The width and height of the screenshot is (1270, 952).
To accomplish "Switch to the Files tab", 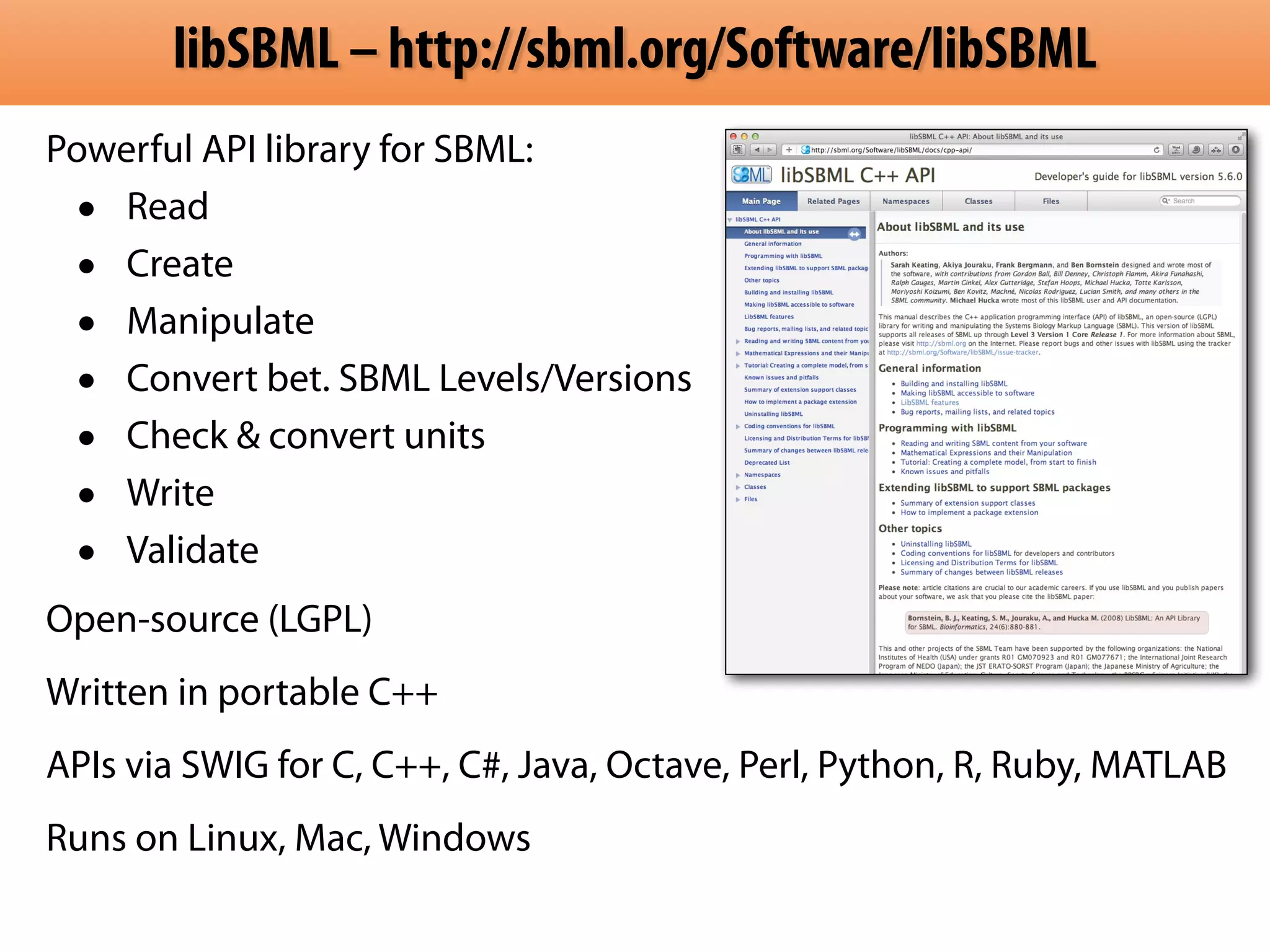I will [1051, 201].
